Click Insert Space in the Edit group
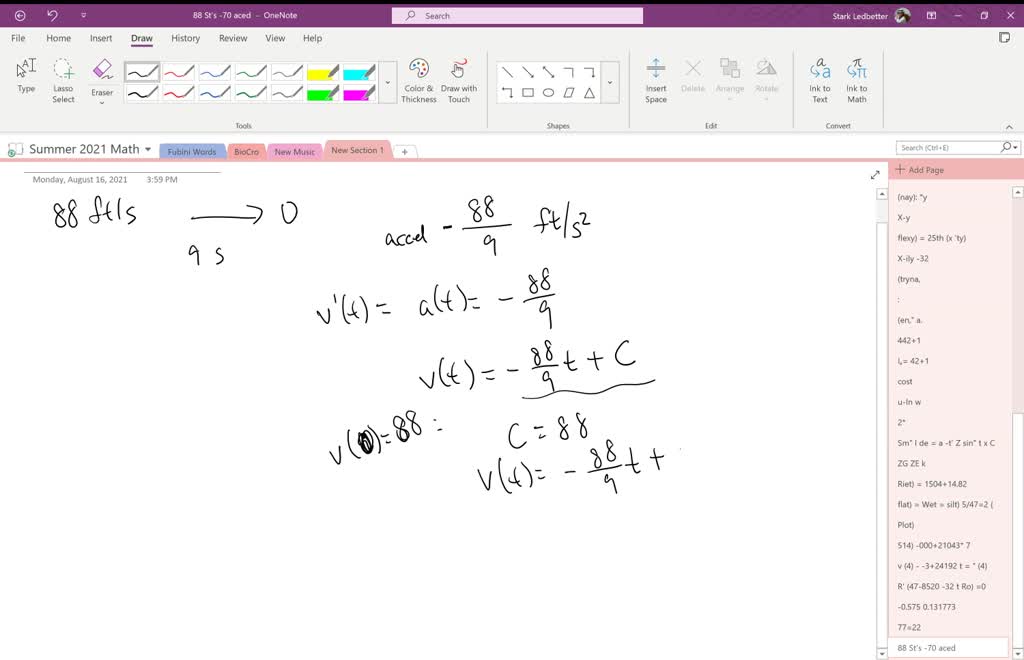The height and width of the screenshot is (660, 1024). tap(656, 80)
